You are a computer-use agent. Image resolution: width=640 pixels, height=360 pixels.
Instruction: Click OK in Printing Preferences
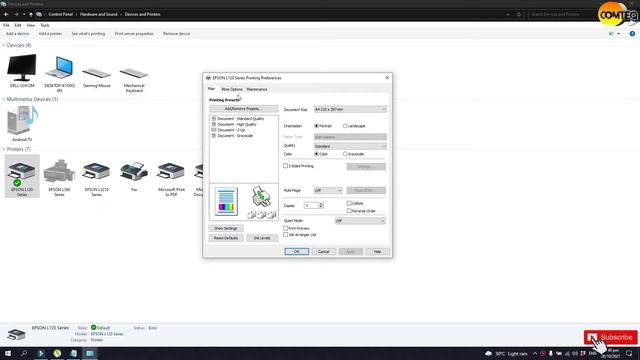tap(297, 251)
